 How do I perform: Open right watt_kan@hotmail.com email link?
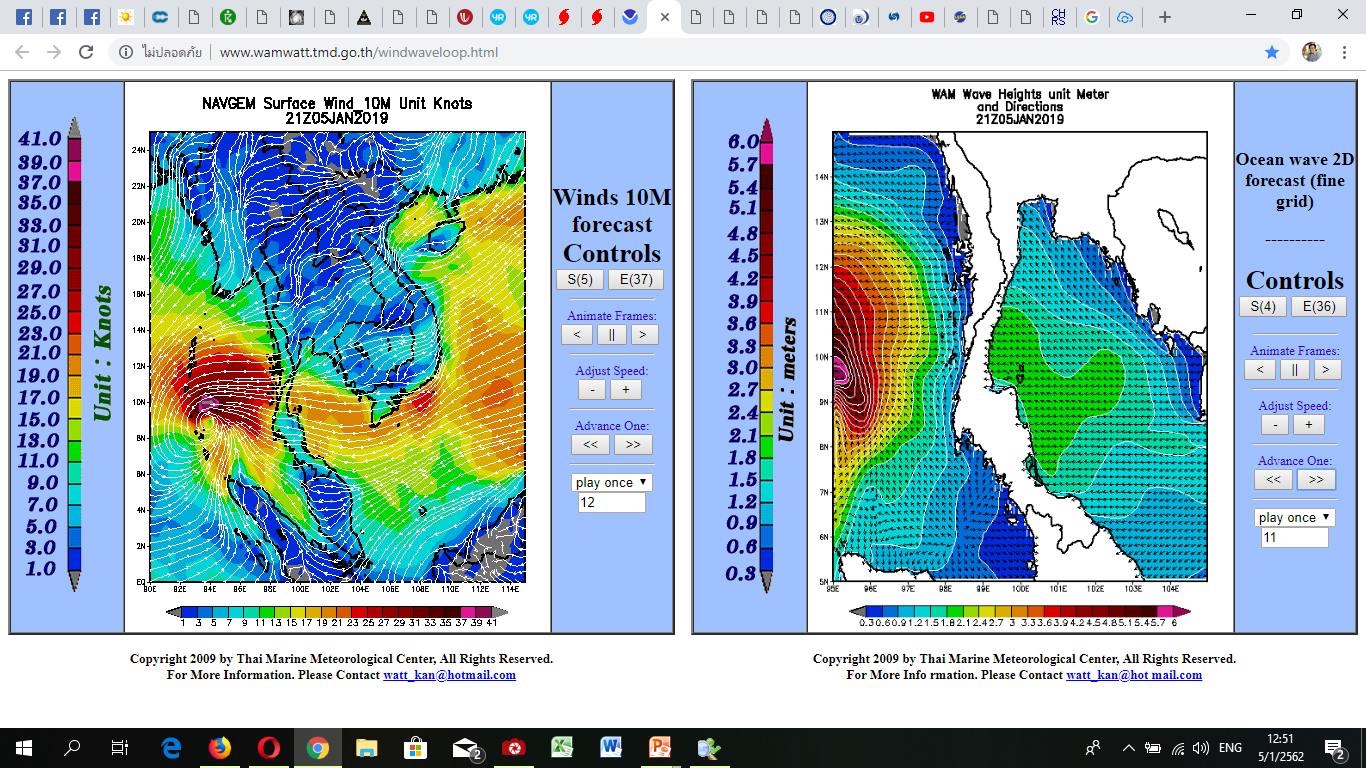point(1134,675)
